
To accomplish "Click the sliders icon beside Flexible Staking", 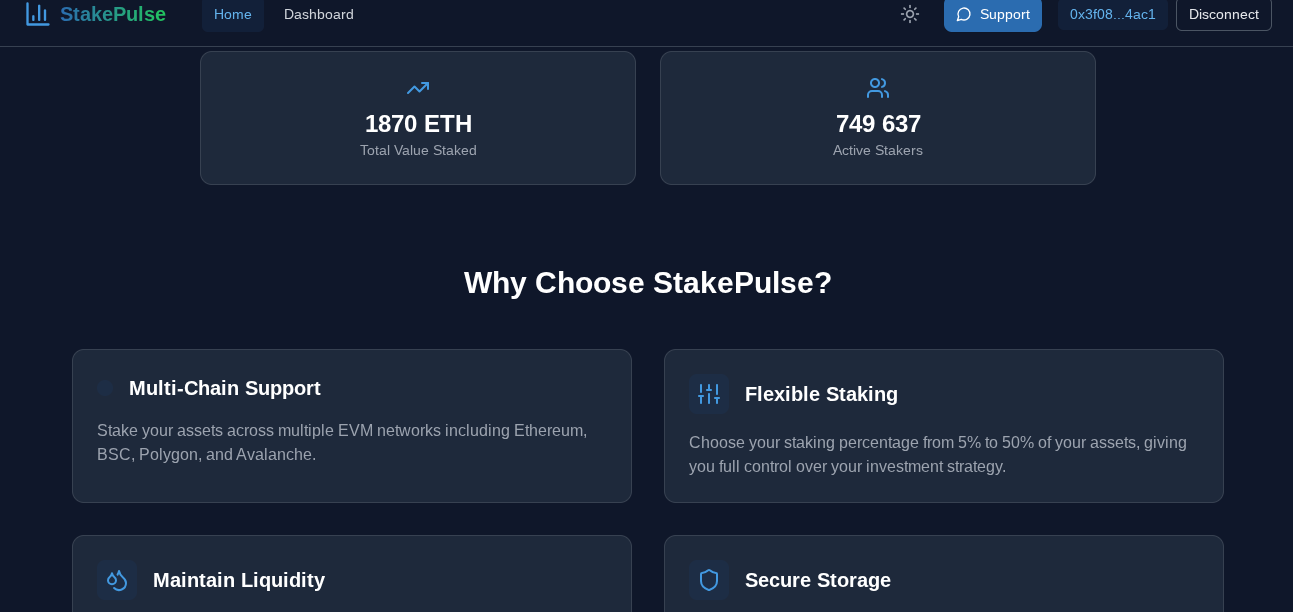I will [709, 394].
